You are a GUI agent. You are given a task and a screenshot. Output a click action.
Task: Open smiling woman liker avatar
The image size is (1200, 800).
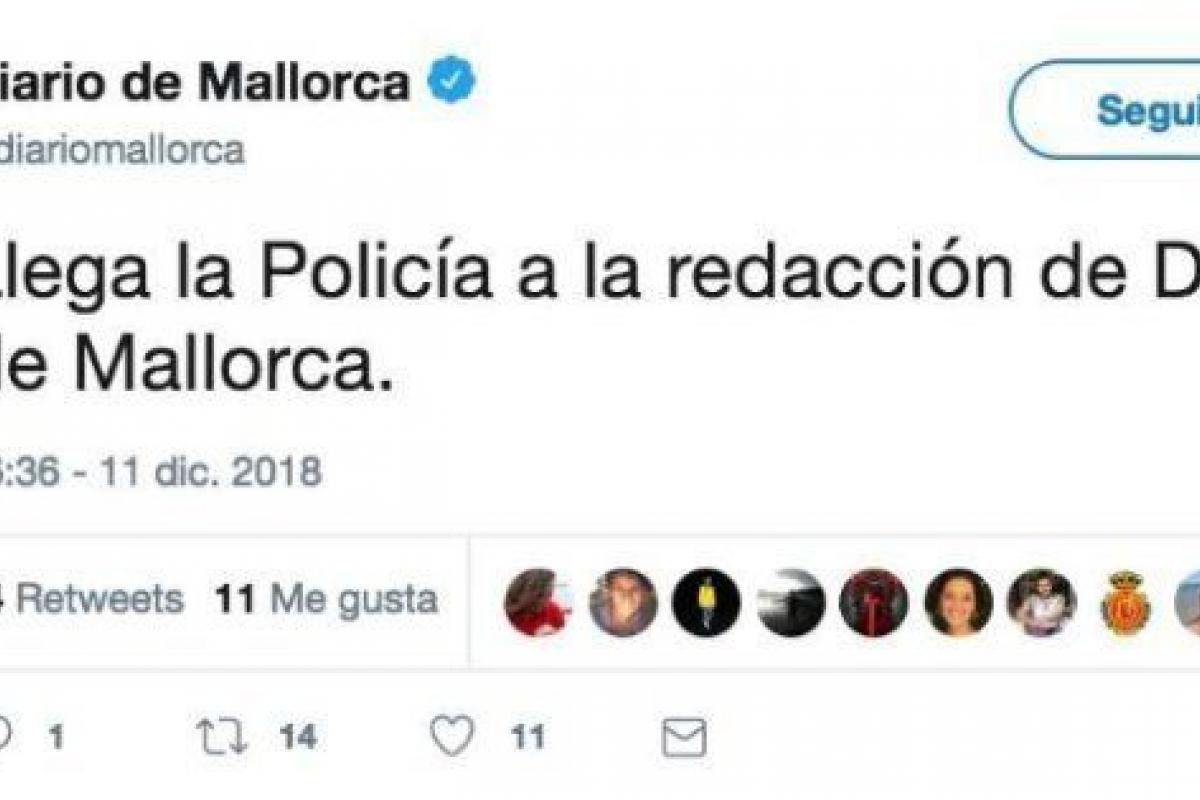tap(958, 602)
